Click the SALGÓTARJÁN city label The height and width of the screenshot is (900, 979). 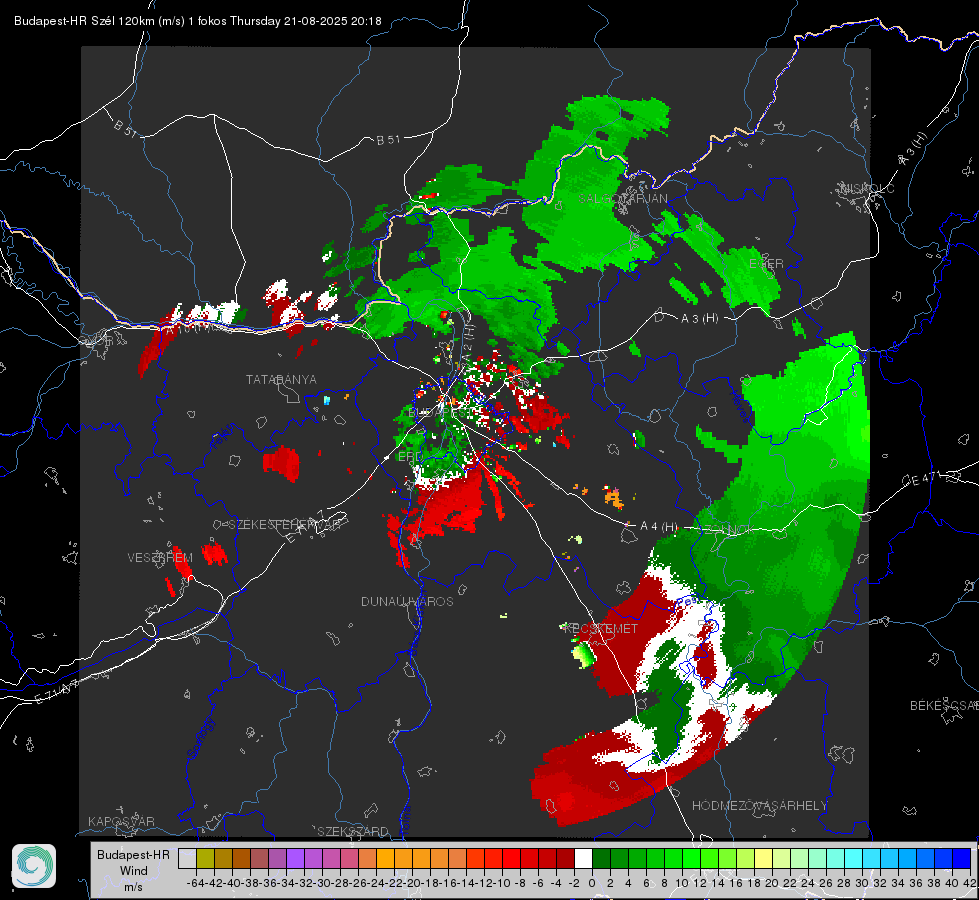coord(623,199)
